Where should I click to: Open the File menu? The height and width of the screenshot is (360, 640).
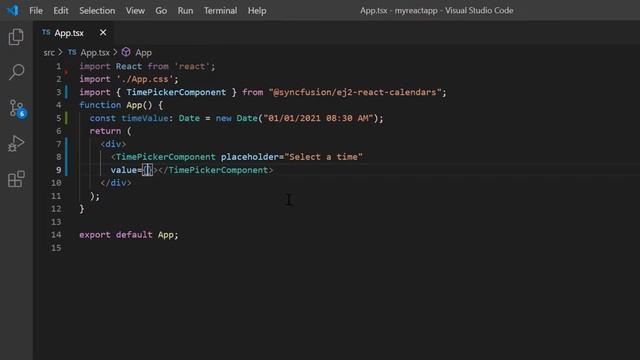point(36,11)
